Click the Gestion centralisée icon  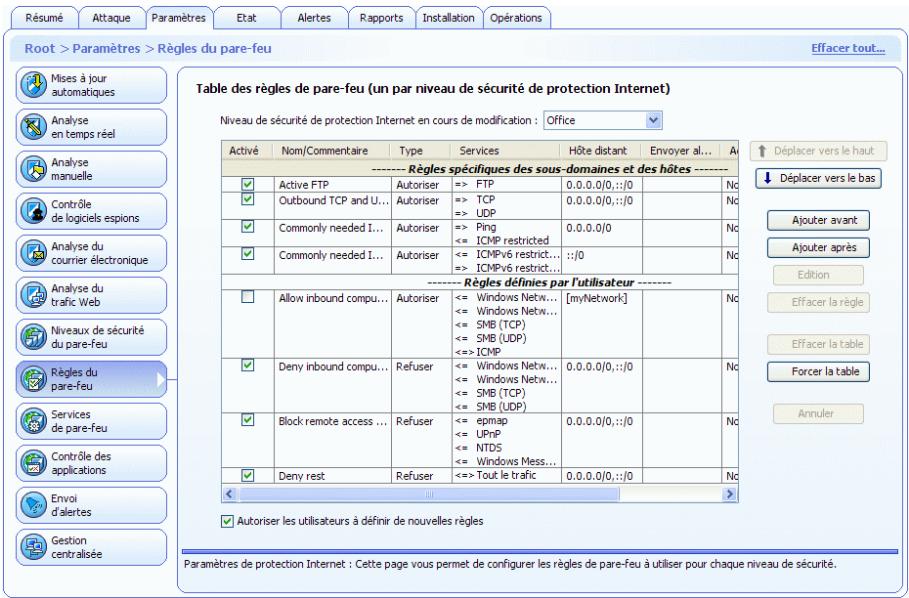point(34,547)
